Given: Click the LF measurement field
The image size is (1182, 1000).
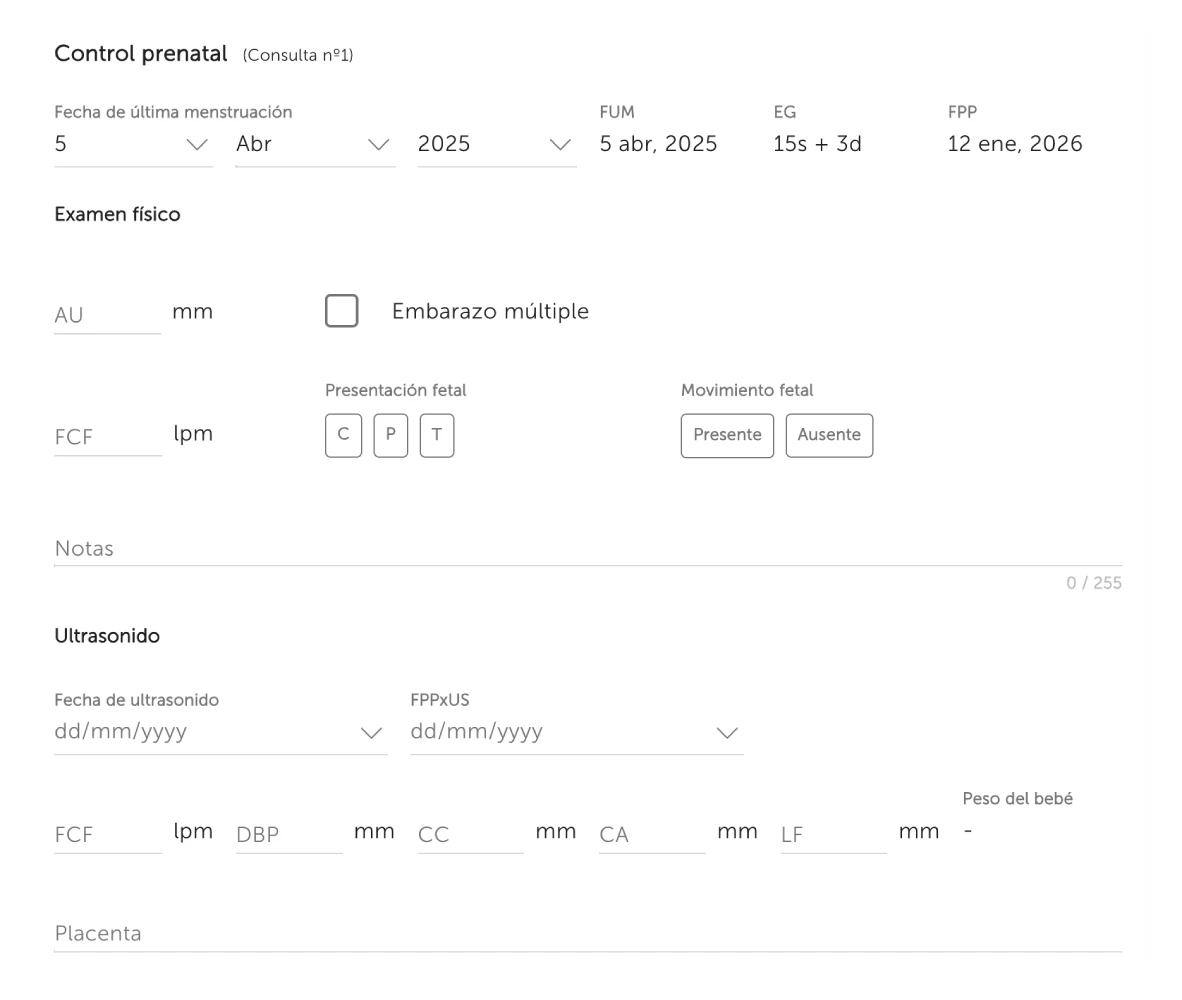Looking at the screenshot, I should coord(834,835).
